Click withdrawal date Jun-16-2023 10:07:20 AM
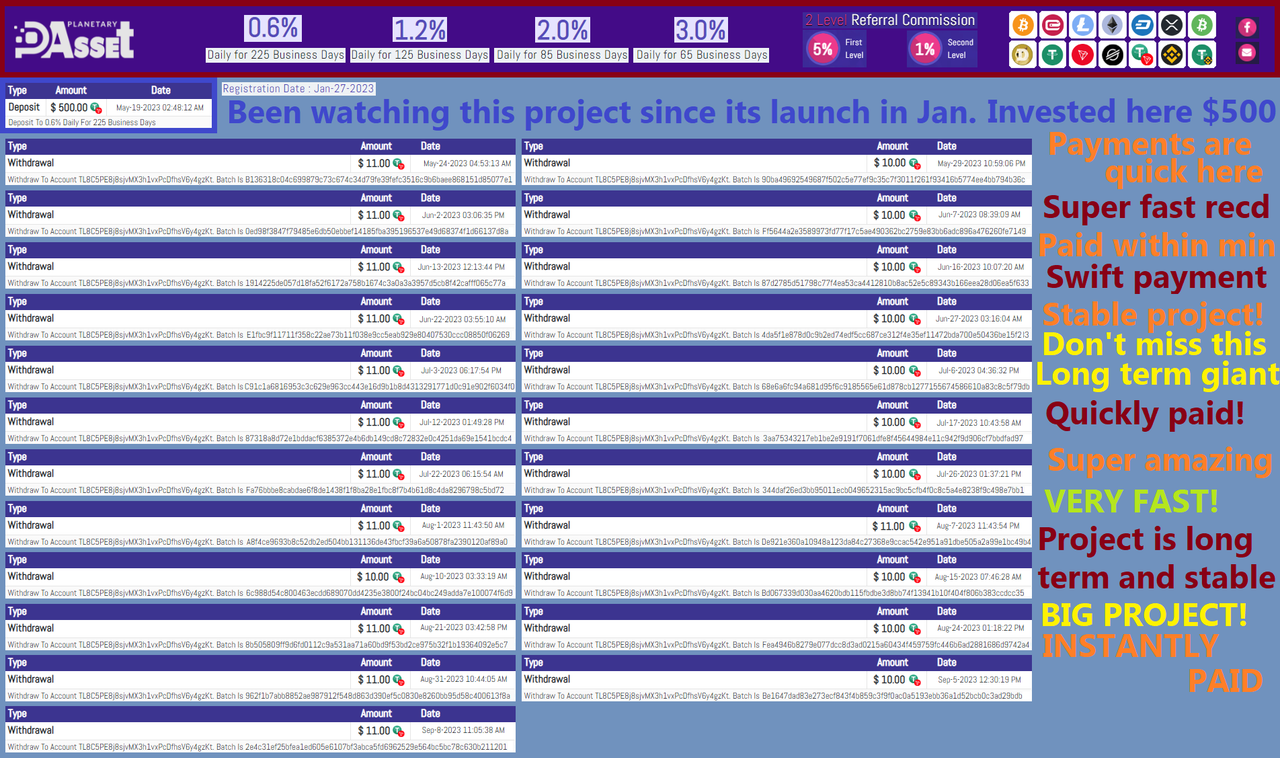The image size is (1280, 758). point(979,267)
